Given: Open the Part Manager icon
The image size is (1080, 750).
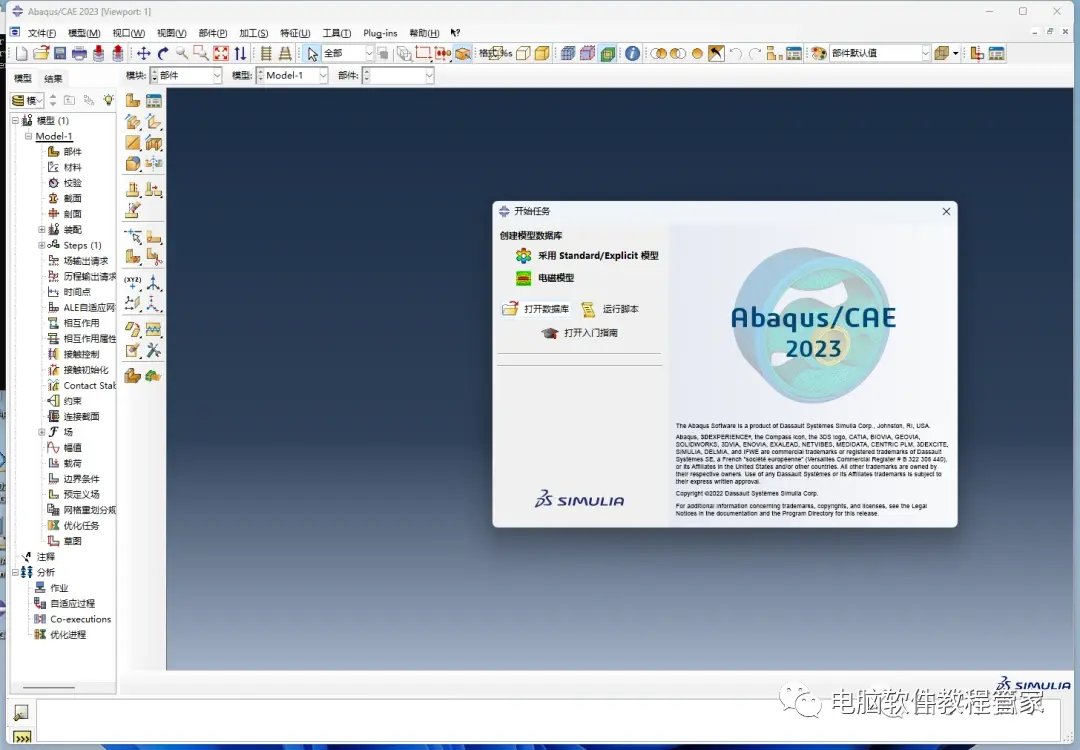Looking at the screenshot, I should 154,101.
